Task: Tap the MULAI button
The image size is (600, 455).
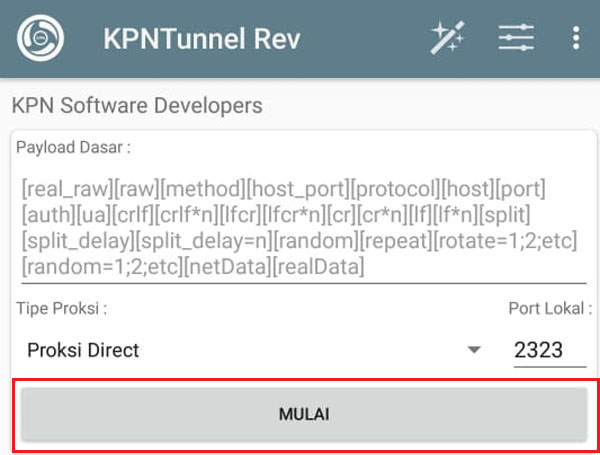Action: pos(304,414)
